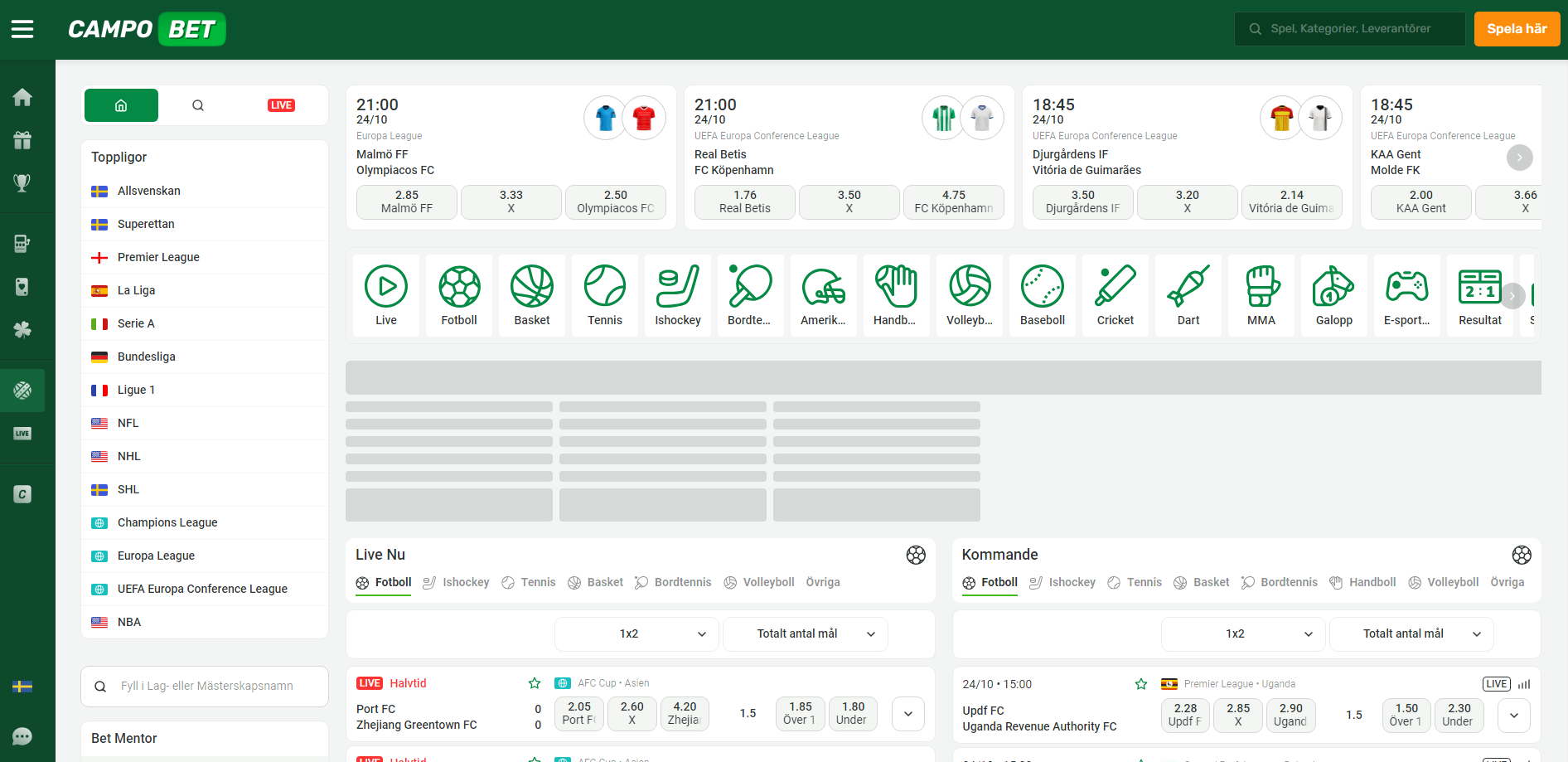1568x762 pixels.
Task: Toggle the LIVE filter in sidebar
Action: 281,105
